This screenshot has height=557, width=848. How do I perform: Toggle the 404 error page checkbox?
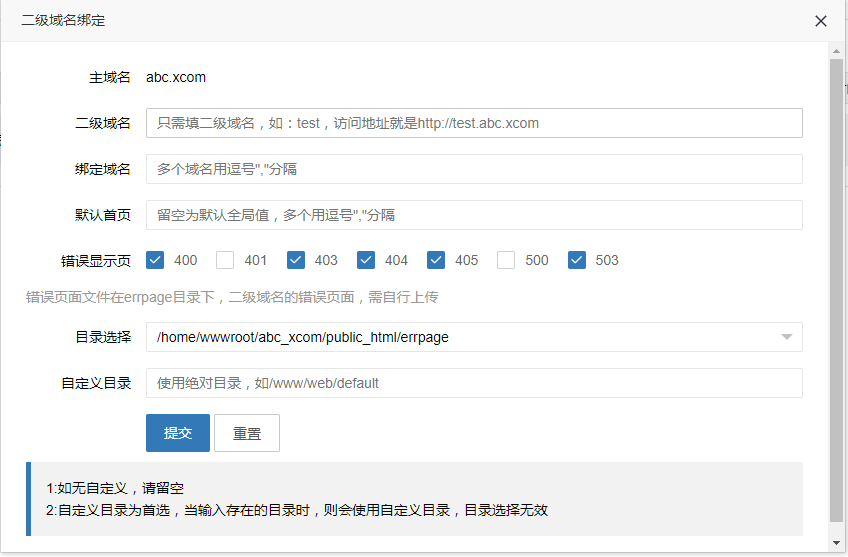point(366,260)
